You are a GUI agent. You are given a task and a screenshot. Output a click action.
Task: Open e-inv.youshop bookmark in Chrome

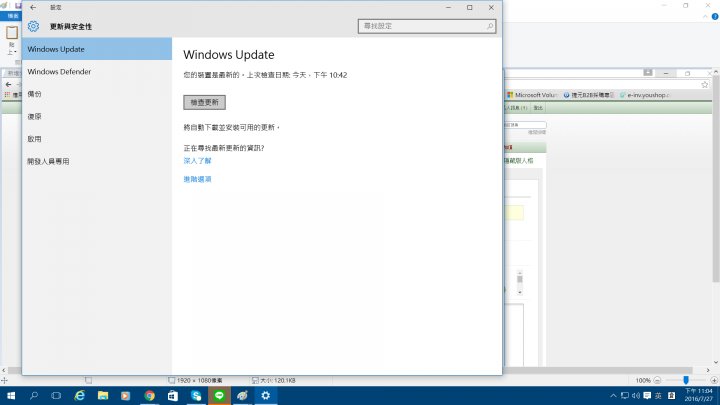pyautogui.click(x=645, y=95)
